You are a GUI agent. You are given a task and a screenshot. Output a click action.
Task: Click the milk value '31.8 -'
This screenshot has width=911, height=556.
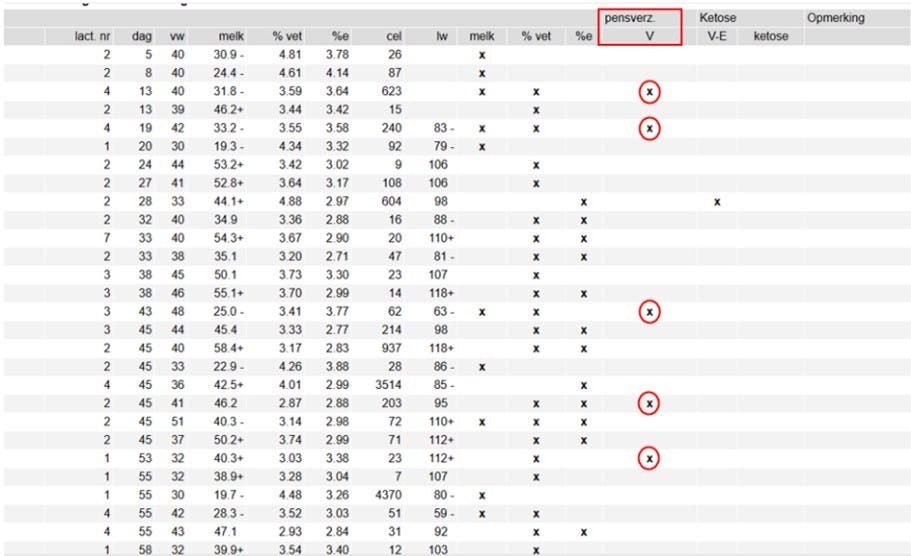pyautogui.click(x=228, y=91)
